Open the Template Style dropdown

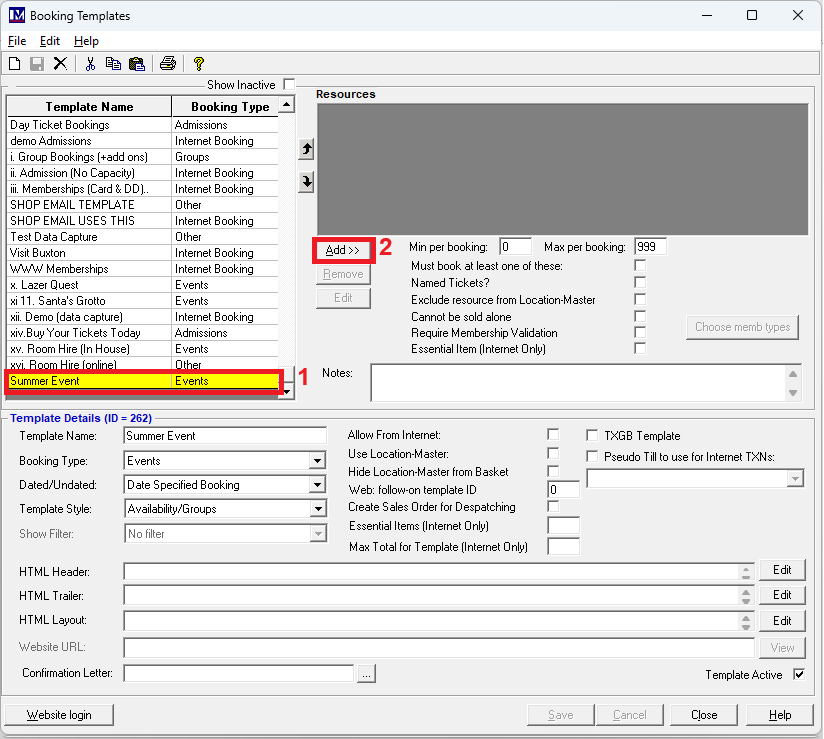tap(317, 509)
